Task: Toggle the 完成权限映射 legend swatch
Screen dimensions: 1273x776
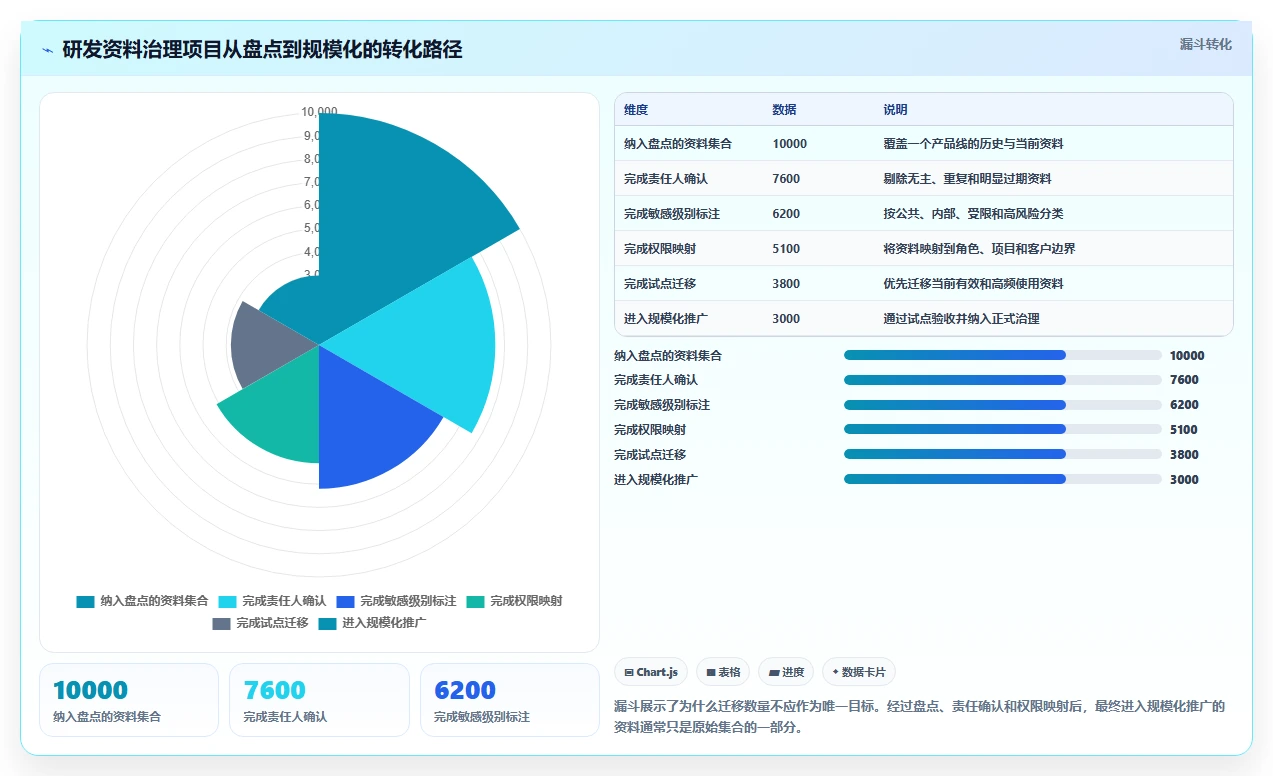Action: tap(475, 601)
